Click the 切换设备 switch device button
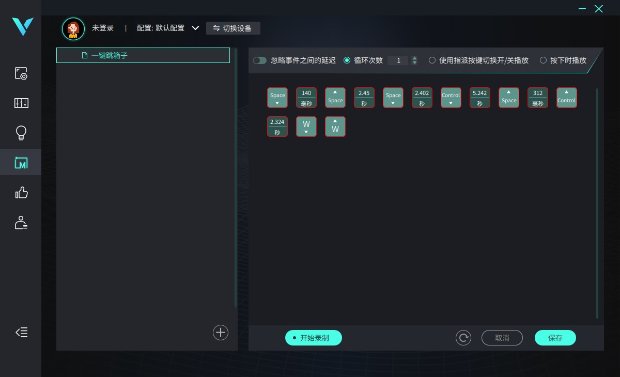Viewport: 620px width, 377px height. tap(233, 28)
